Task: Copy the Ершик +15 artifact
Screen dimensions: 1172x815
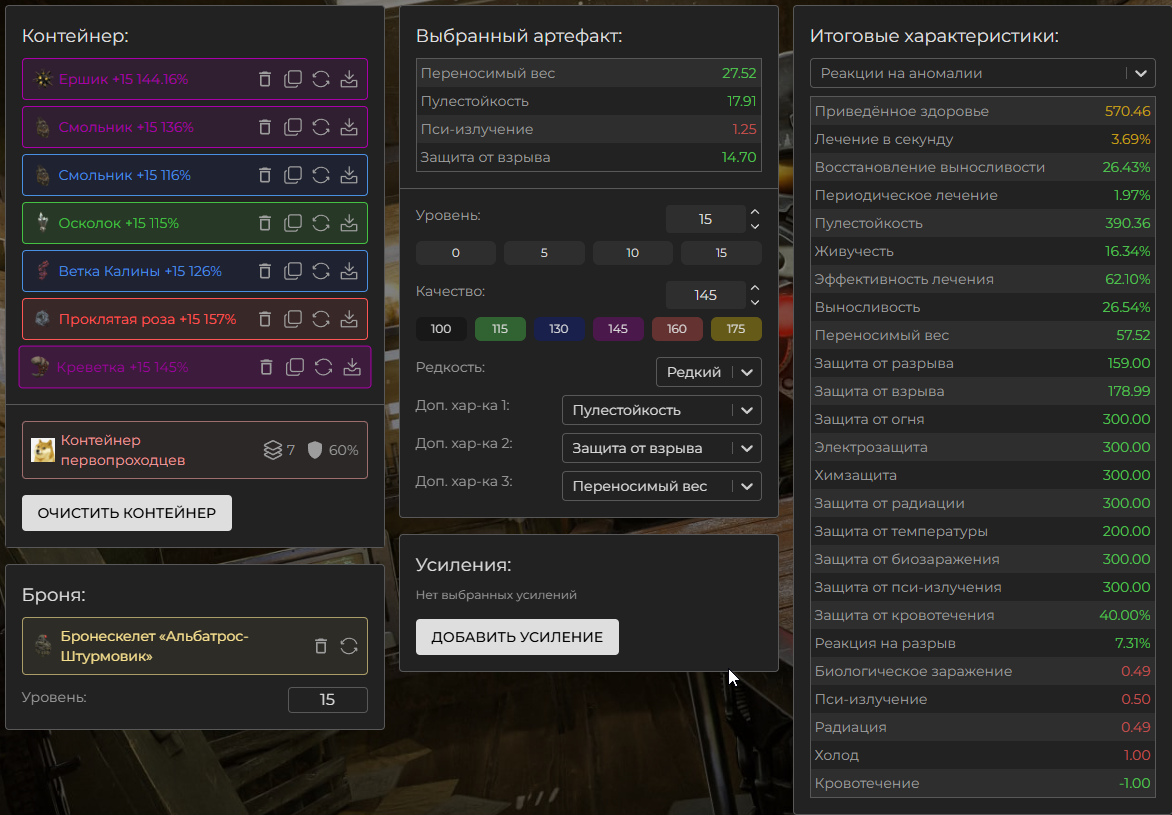Action: tap(293, 79)
